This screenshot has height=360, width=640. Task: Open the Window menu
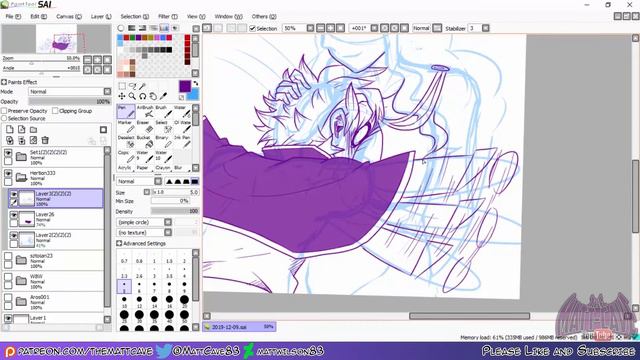pyautogui.click(x=228, y=16)
